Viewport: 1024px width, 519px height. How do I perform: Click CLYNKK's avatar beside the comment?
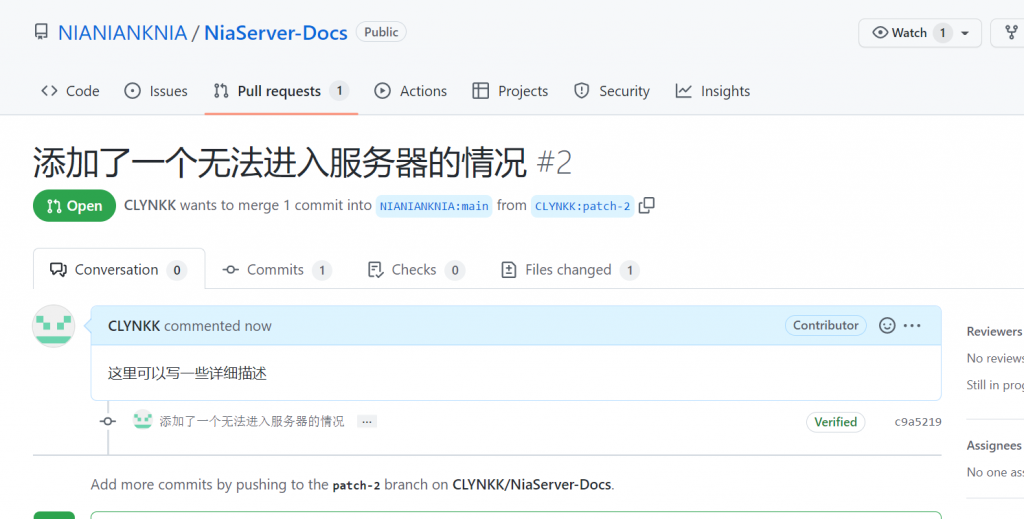click(54, 326)
